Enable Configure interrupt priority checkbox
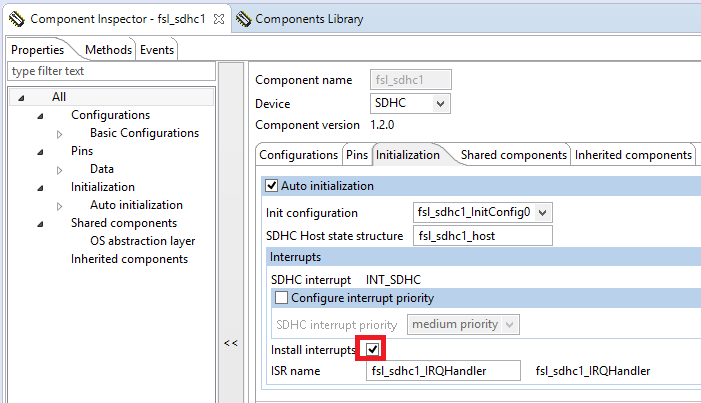Viewport: 701px width, 403px height. pos(282,298)
